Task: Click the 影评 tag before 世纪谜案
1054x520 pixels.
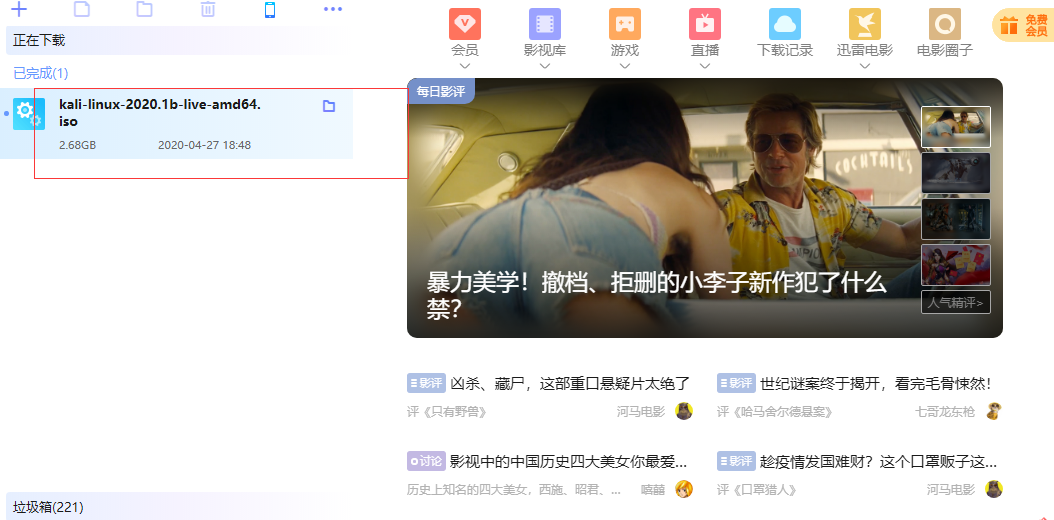Action: tap(736, 384)
